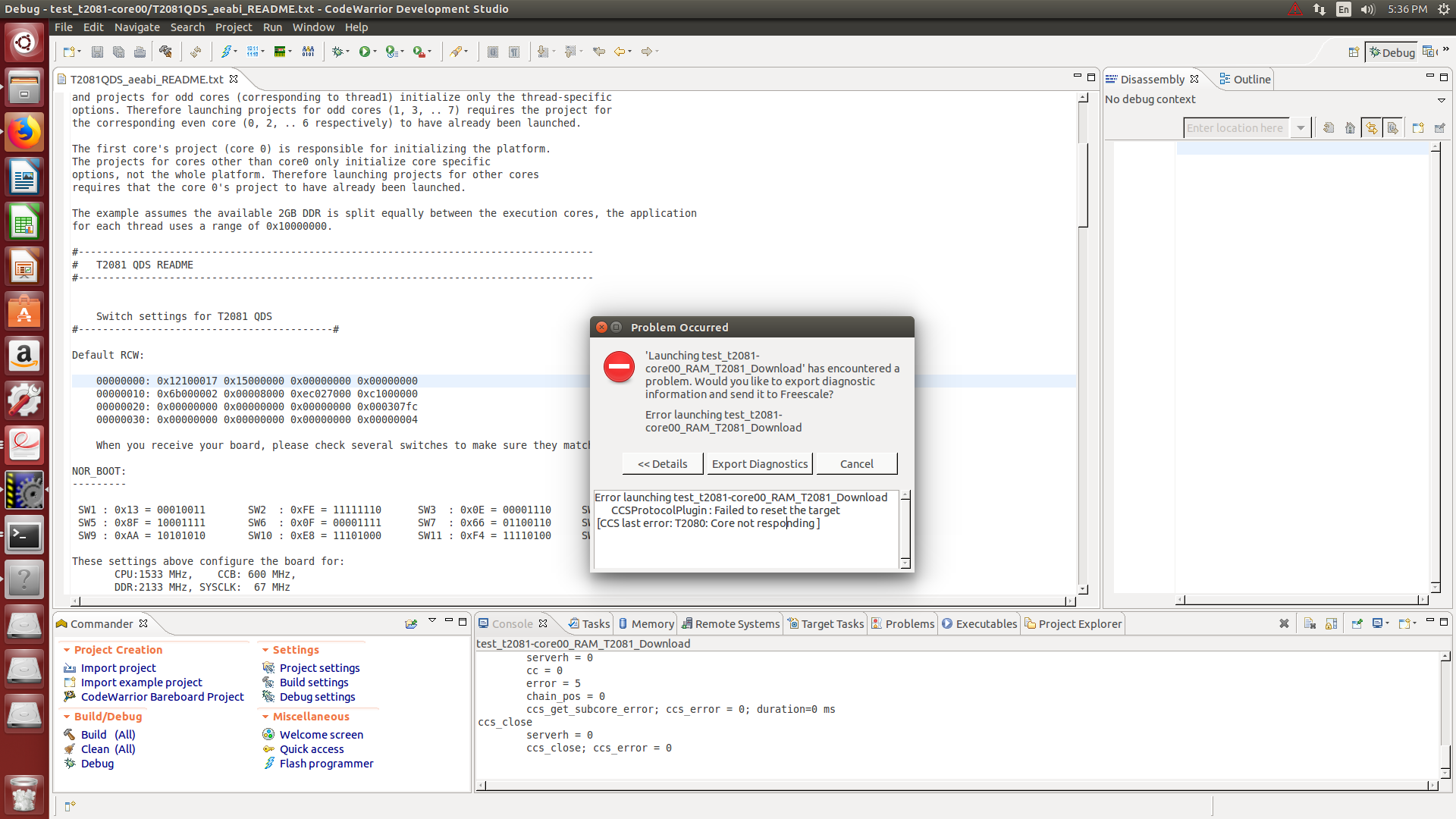Open Firefox from the Ubuntu dock
Viewport: 1456px width, 819px height.
pos(24,132)
